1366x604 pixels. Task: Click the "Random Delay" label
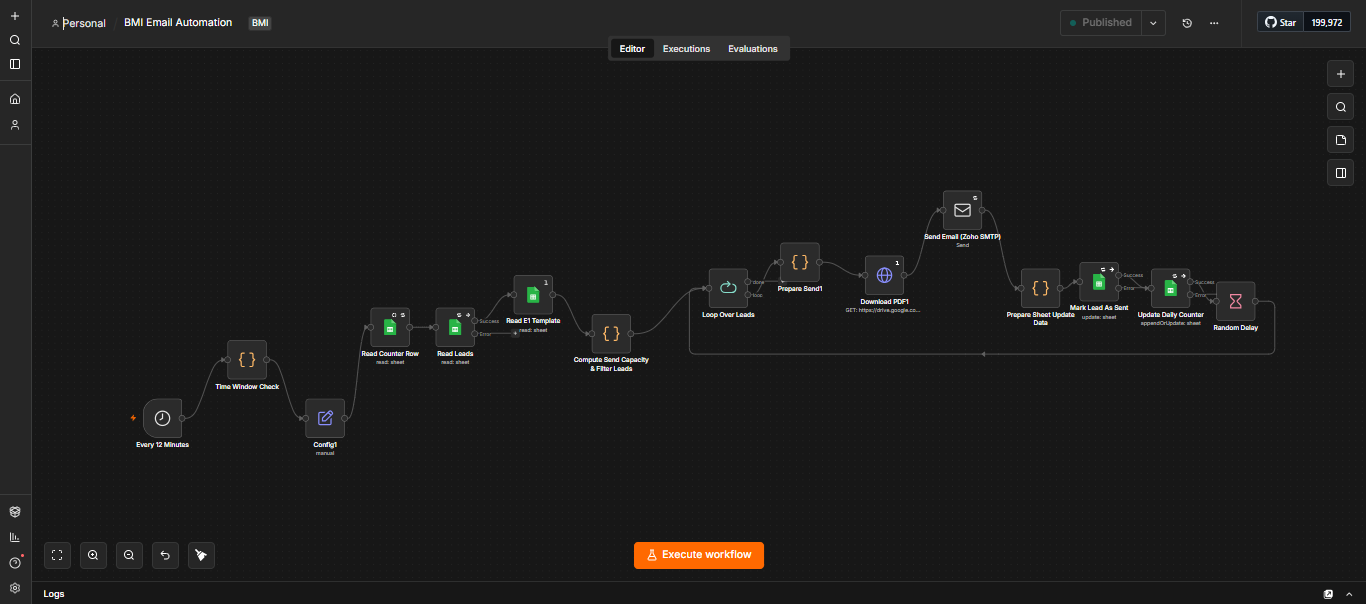[x=1236, y=327]
